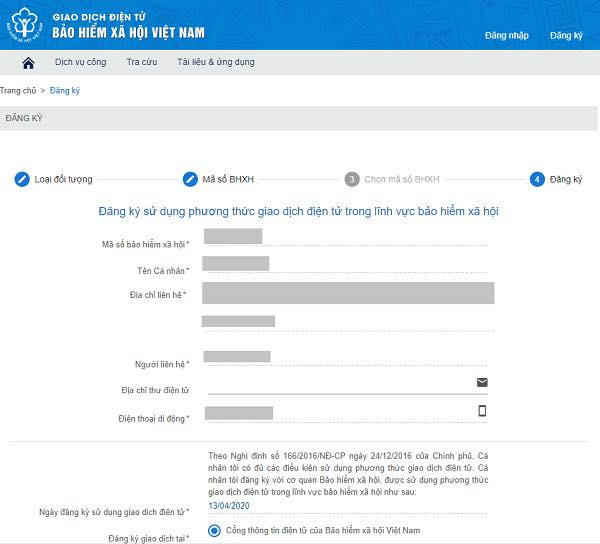Image resolution: width=600 pixels, height=544 pixels.
Task: Click step 4 circle Đăng ký
Action: pyautogui.click(x=537, y=179)
